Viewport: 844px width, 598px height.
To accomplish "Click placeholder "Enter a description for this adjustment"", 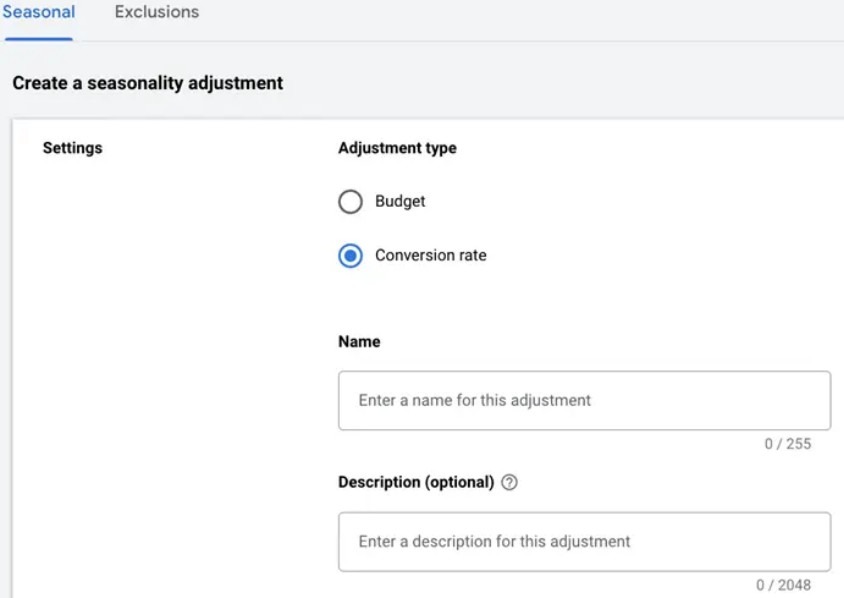I will click(x=494, y=541).
